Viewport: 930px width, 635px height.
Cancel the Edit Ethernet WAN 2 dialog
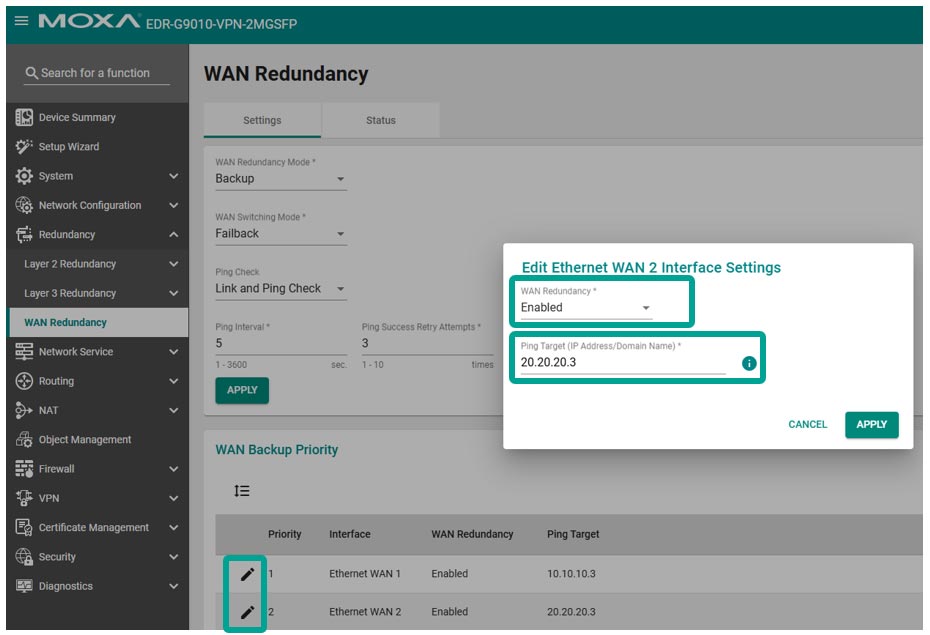coord(807,424)
